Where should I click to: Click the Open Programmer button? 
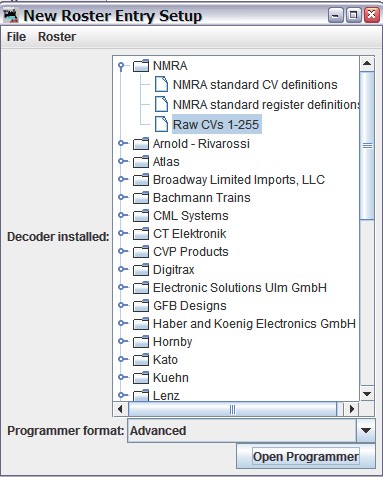coord(306,456)
